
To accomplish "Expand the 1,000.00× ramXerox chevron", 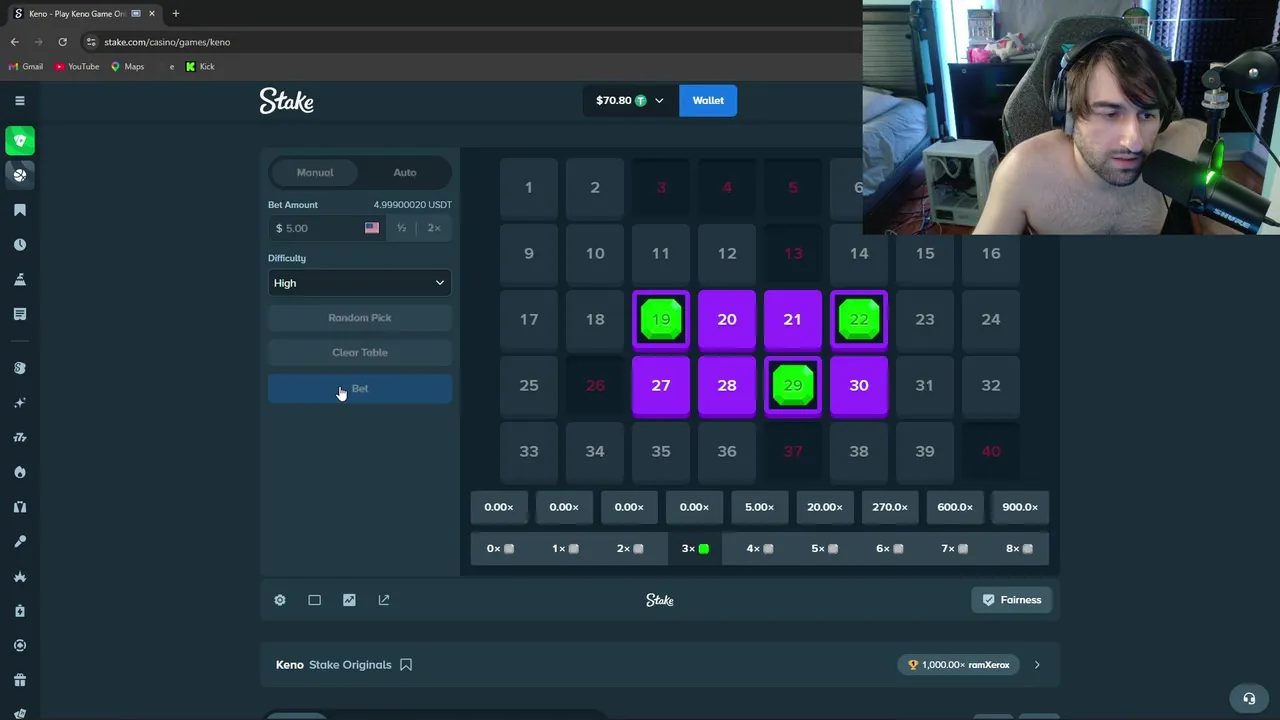I will [x=1037, y=665].
